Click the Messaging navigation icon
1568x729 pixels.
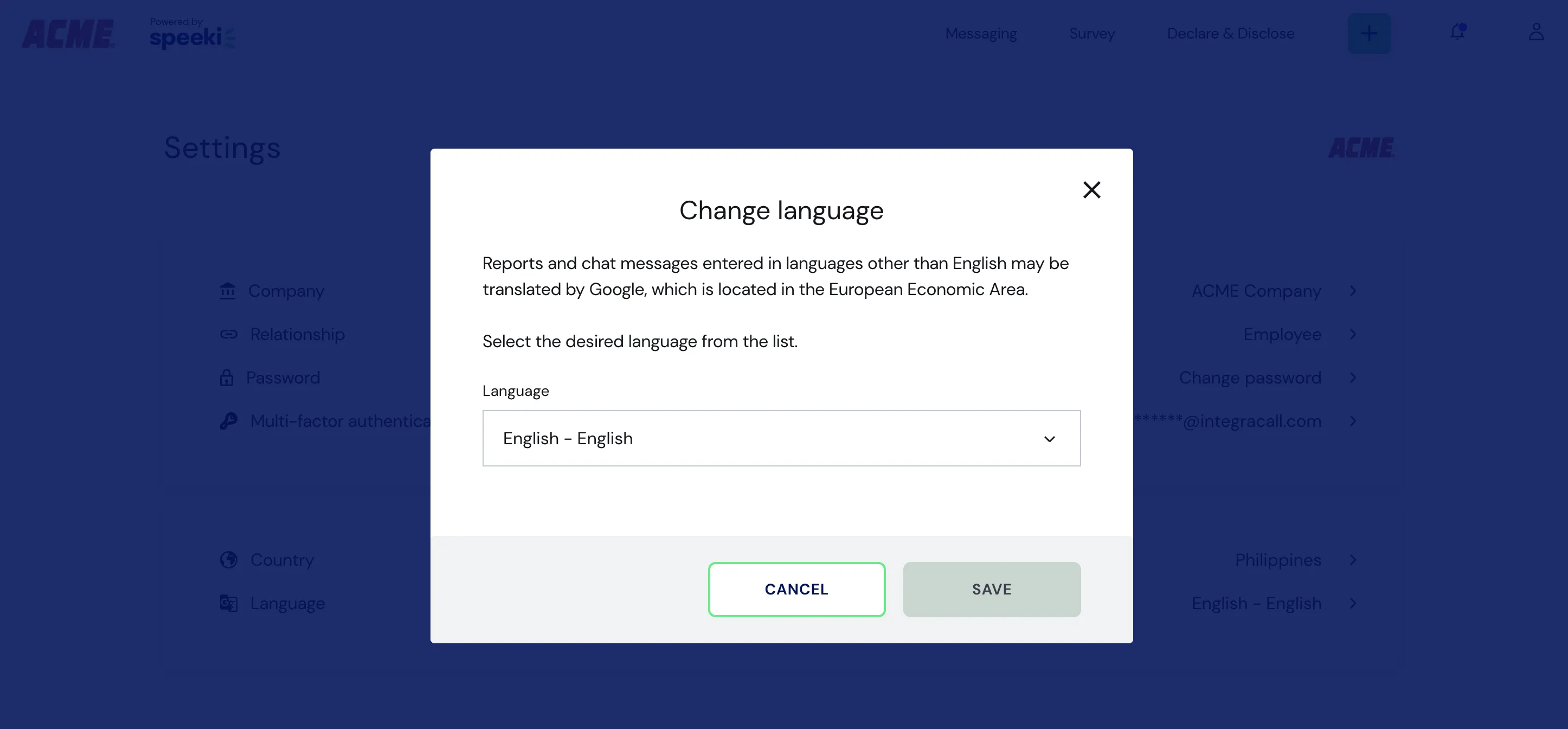(980, 33)
